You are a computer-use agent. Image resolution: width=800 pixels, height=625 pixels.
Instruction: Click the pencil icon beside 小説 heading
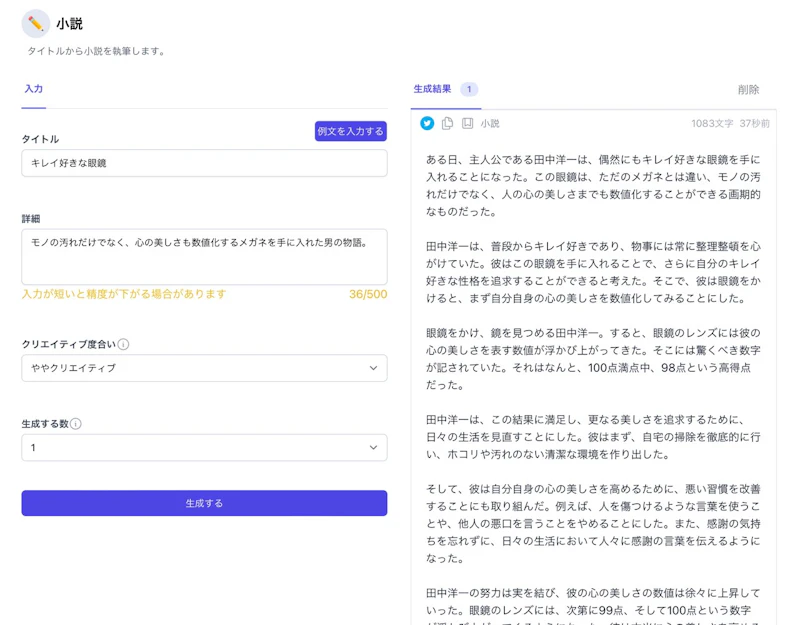coord(36,23)
